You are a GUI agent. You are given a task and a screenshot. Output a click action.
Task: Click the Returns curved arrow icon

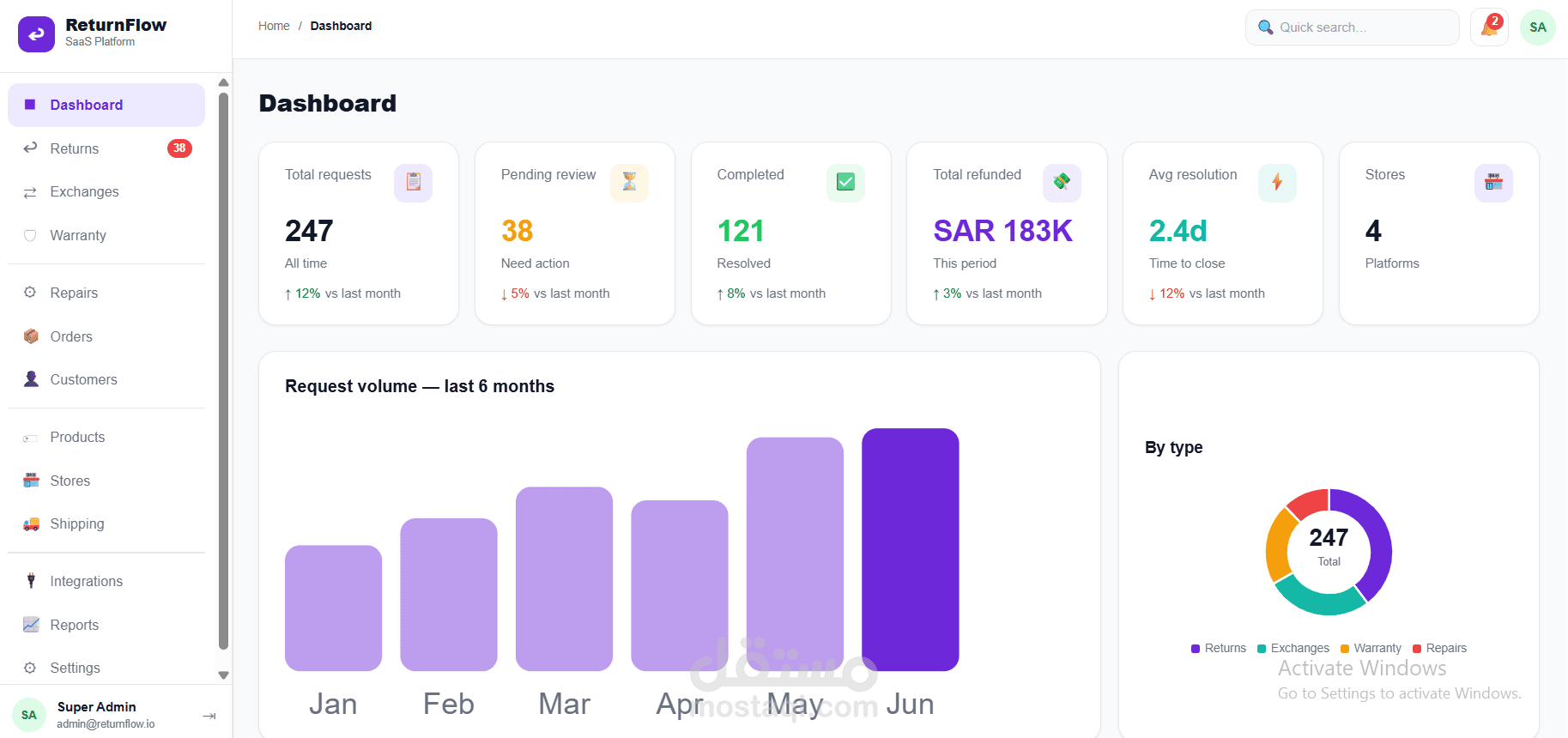coord(30,148)
